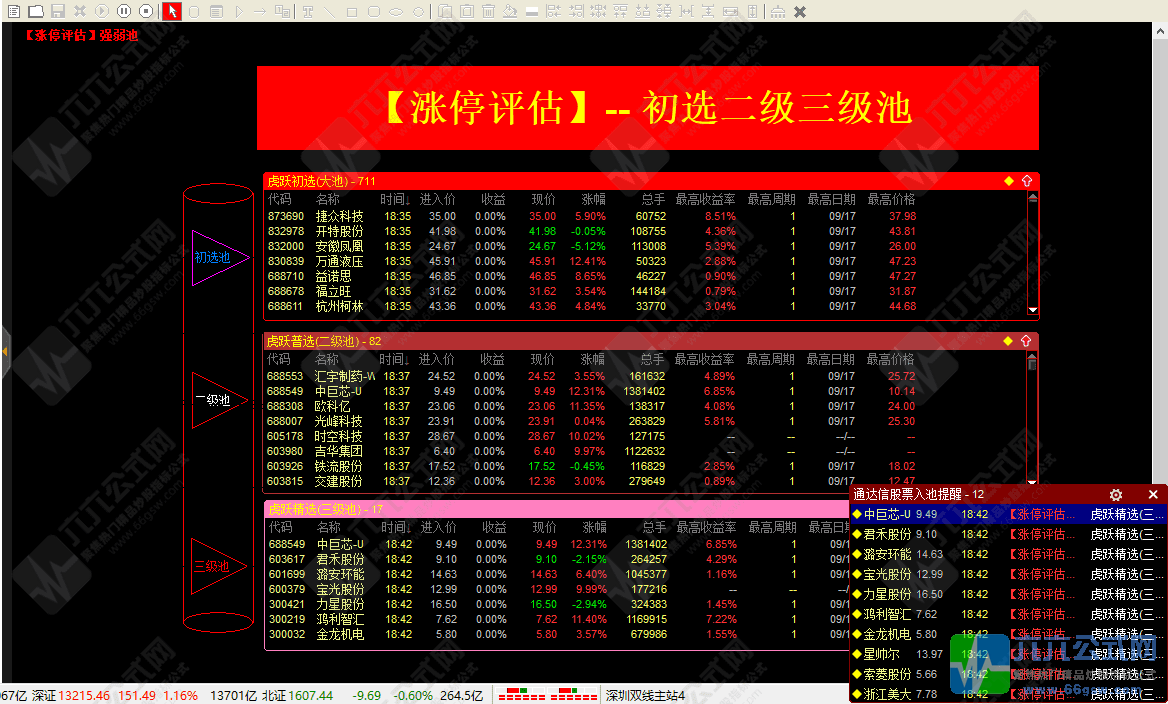Click the pause control in the toolbar

tap(123, 11)
